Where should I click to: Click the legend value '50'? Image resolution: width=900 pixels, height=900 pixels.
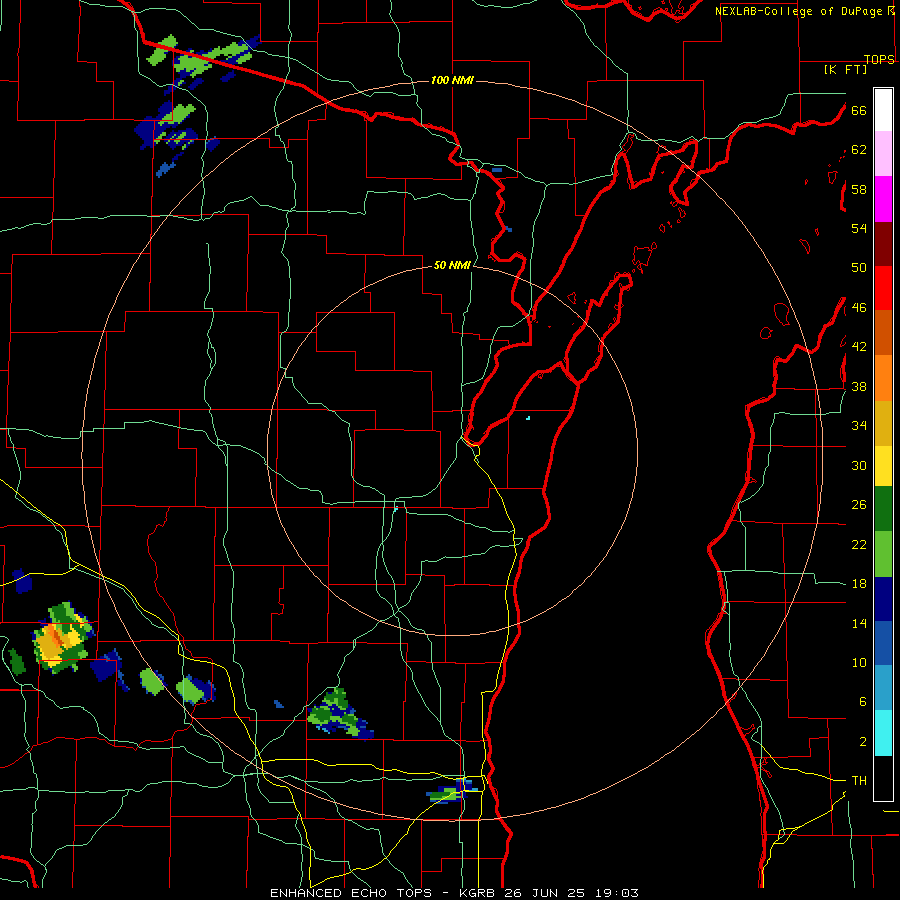859,268
